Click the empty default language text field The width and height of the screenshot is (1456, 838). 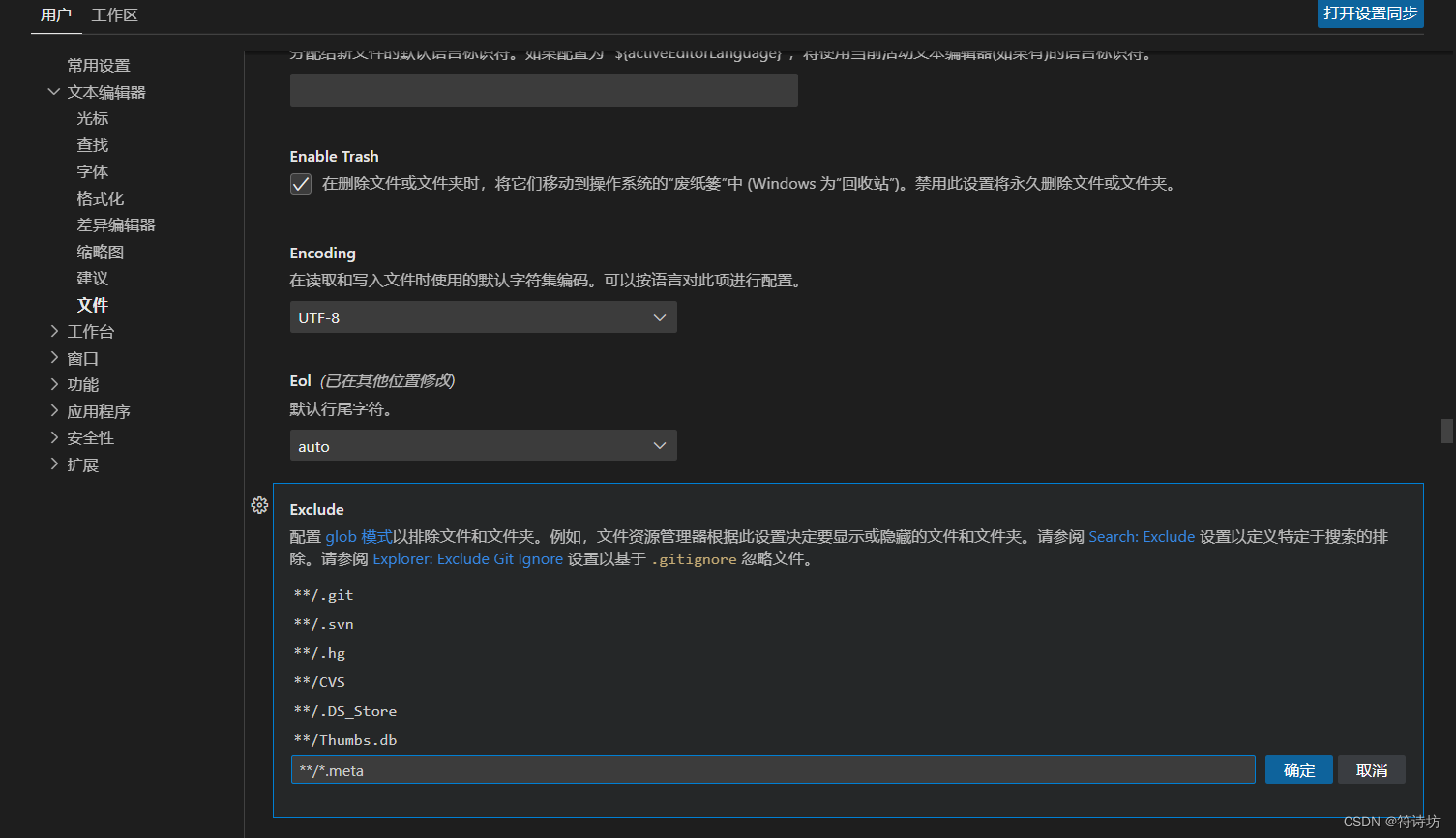(x=544, y=90)
